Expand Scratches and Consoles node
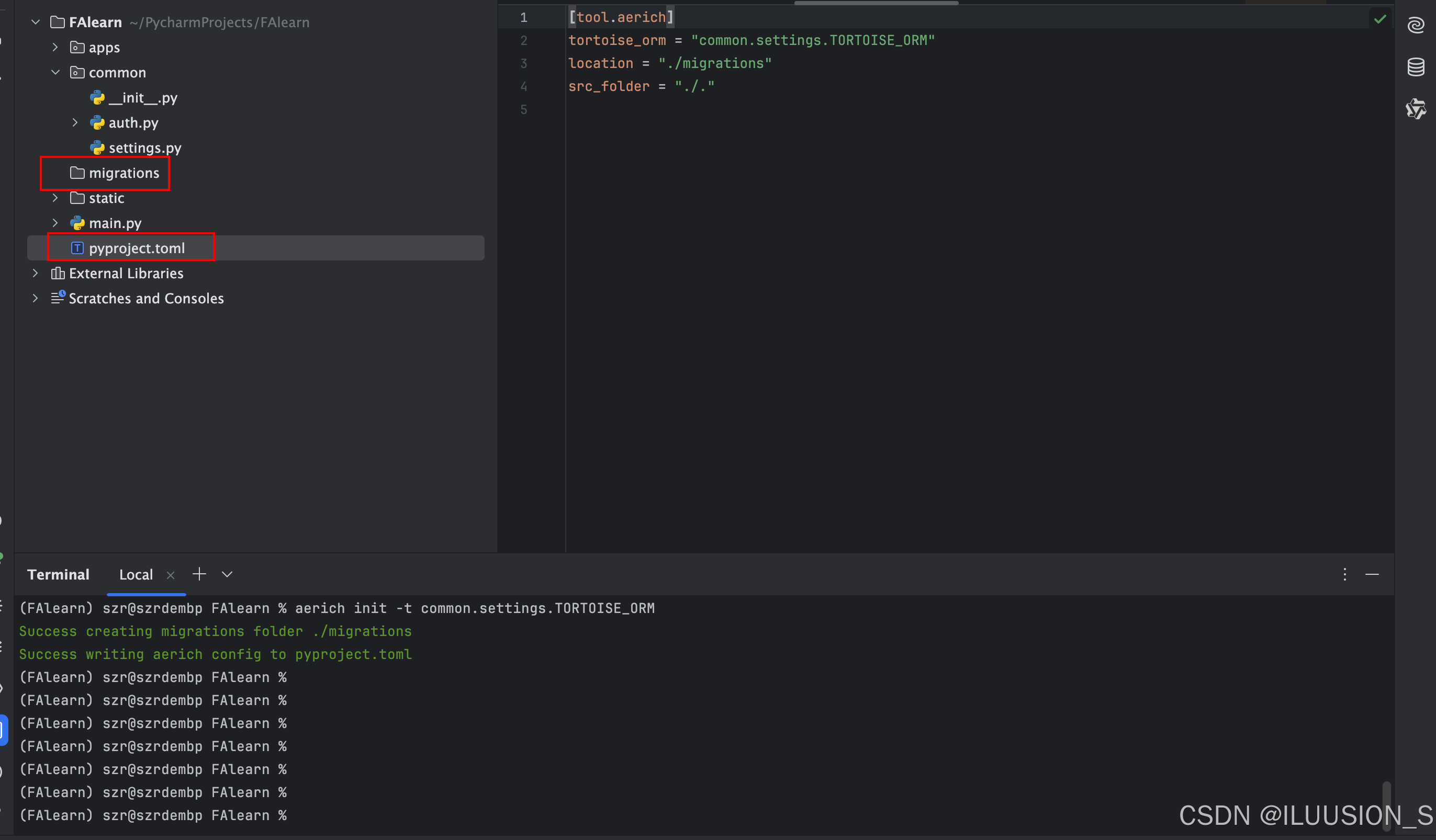 coord(36,299)
